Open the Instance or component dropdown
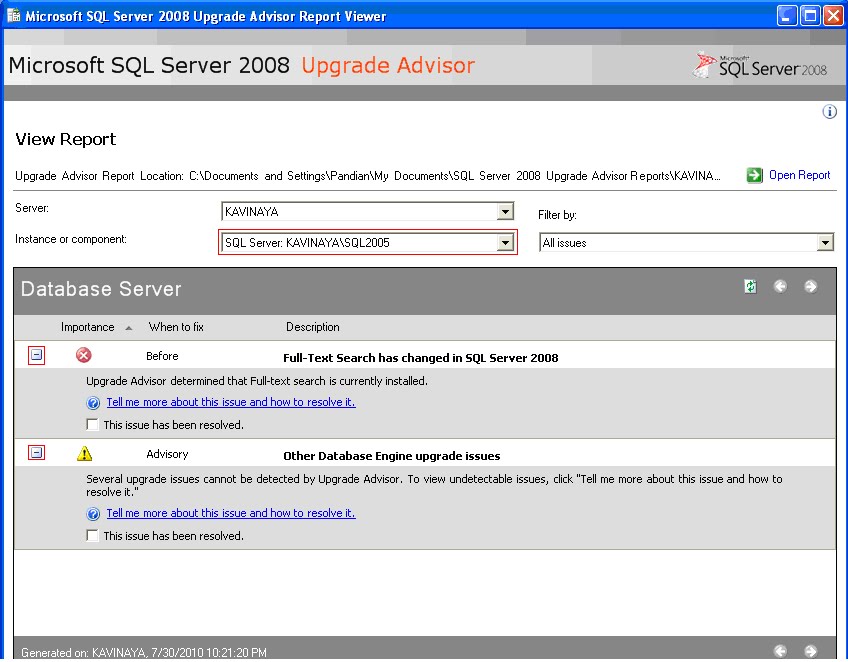848x662 pixels. 505,242
